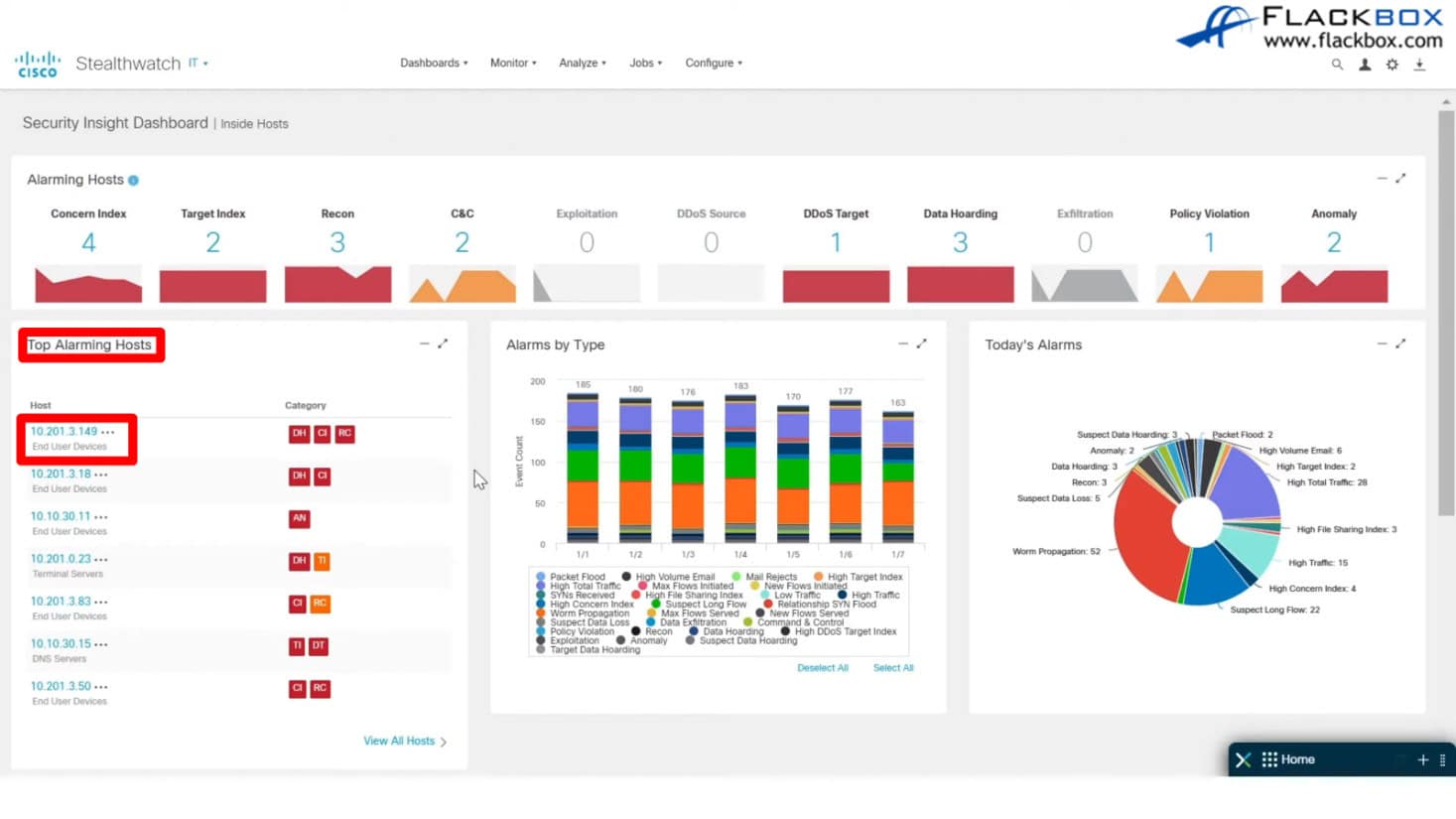Click Deselect All under the chart
1456x819 pixels.
(x=822, y=668)
